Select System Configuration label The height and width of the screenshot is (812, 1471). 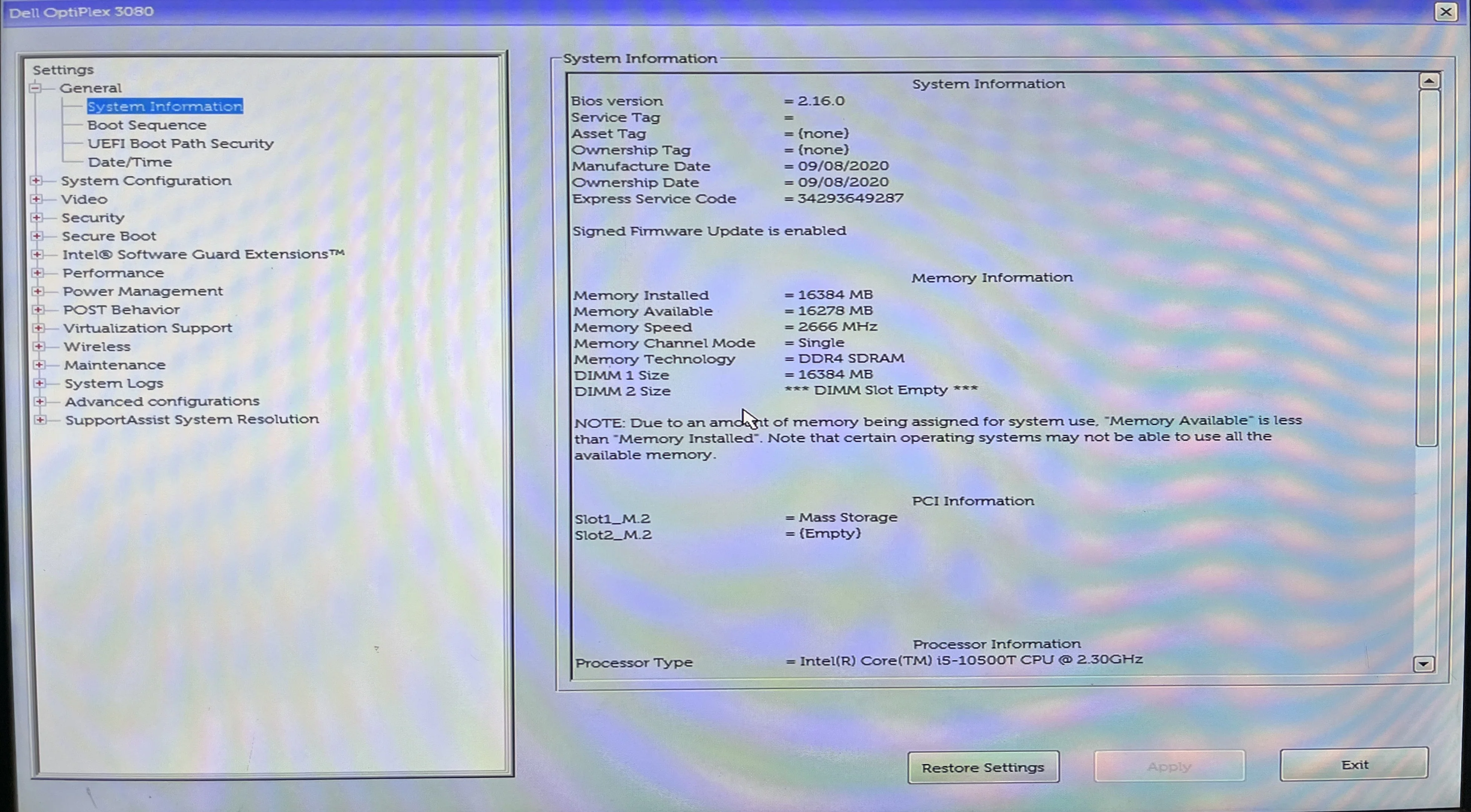[146, 180]
